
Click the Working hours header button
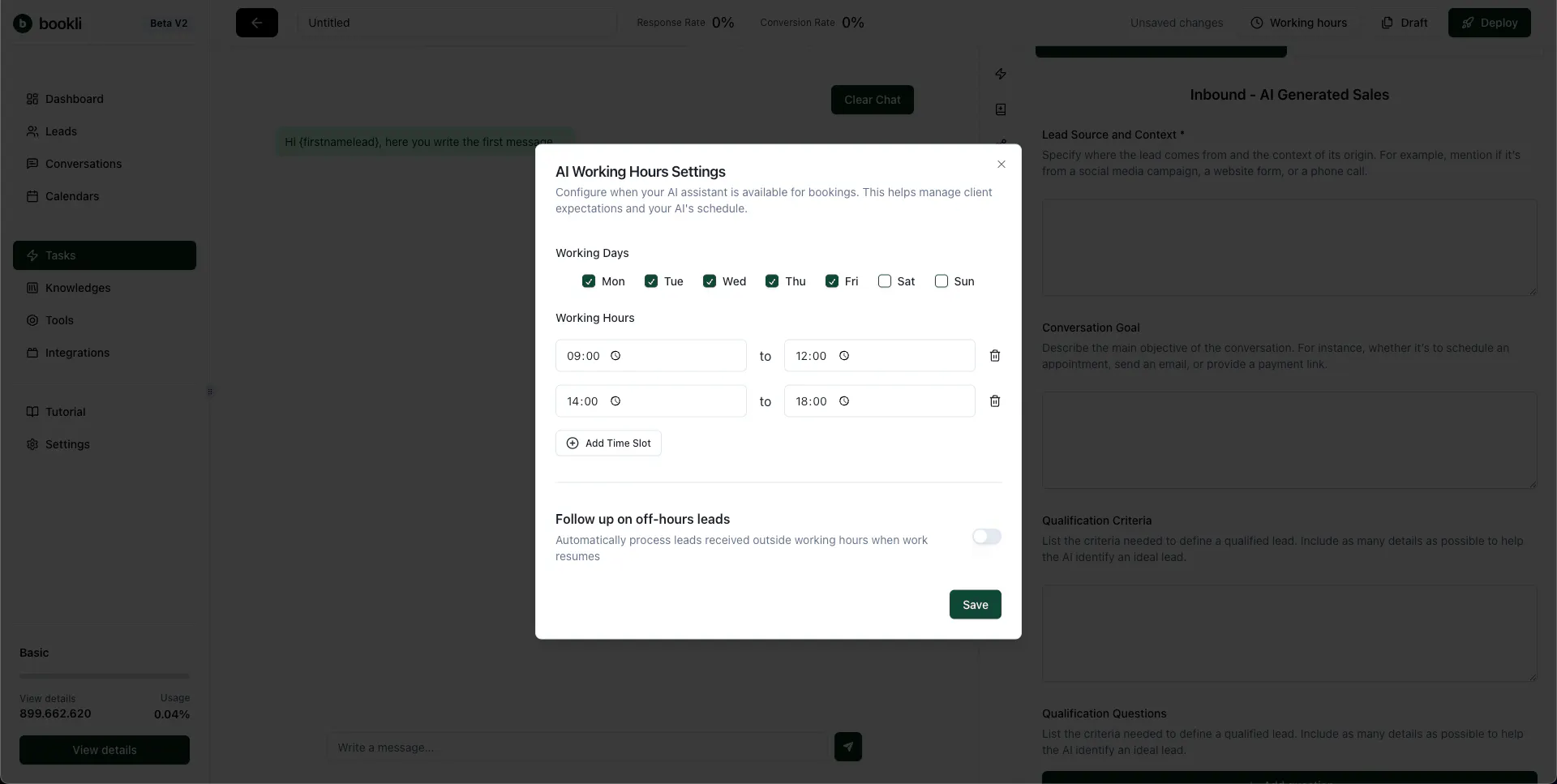tap(1298, 23)
